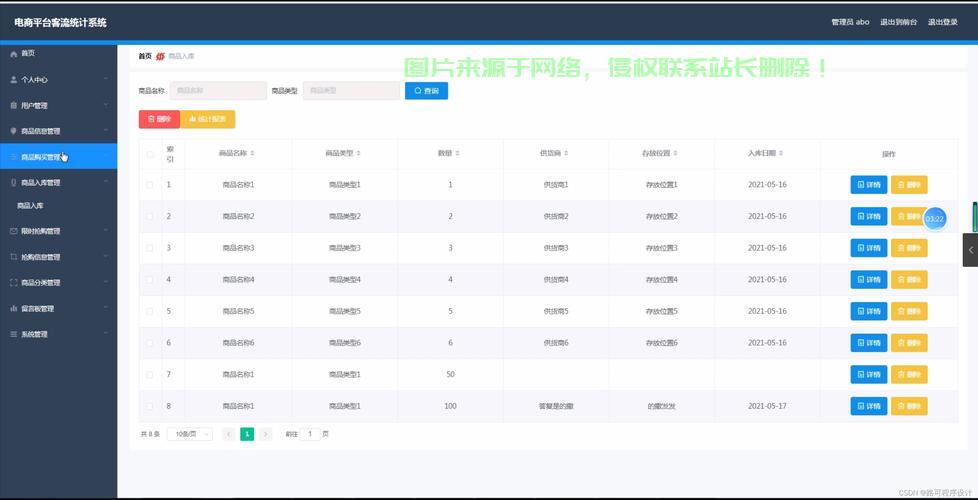This screenshot has height=500, width=978.
Task: Click 管理员 abo in the top bar
Action: pyautogui.click(x=850, y=22)
